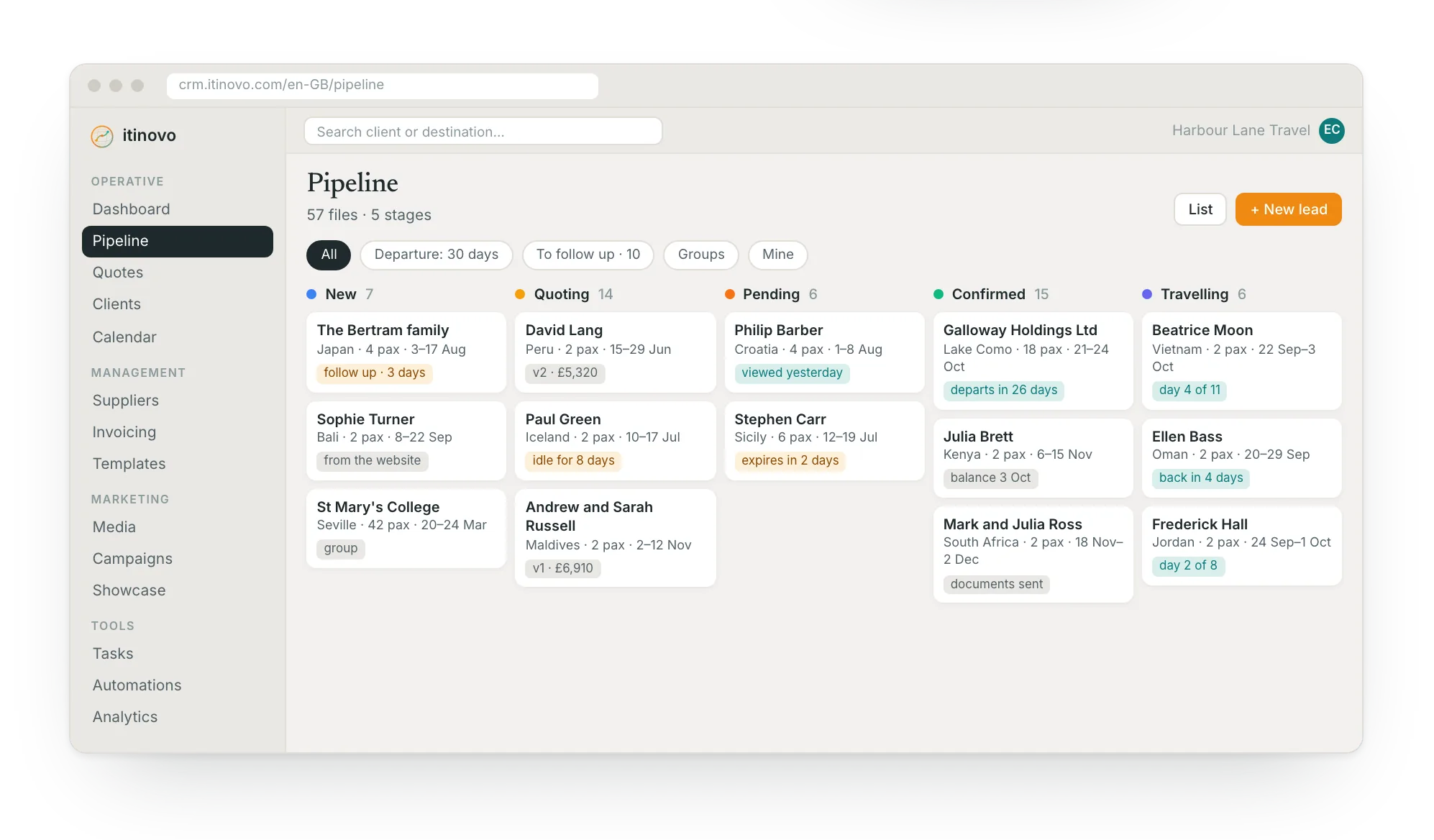1434x840 pixels.
Task: Go to Showcase
Action: (177, 590)
